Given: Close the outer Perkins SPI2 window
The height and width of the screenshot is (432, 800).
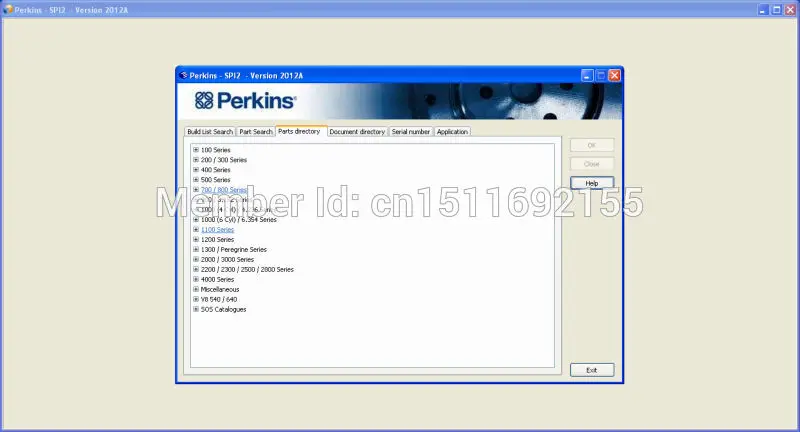Looking at the screenshot, I should pos(790,10).
